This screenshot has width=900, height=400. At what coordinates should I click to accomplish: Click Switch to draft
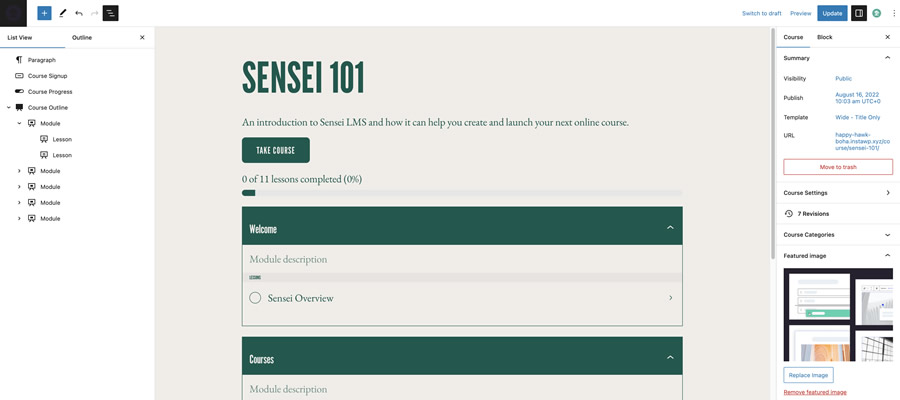coord(762,13)
